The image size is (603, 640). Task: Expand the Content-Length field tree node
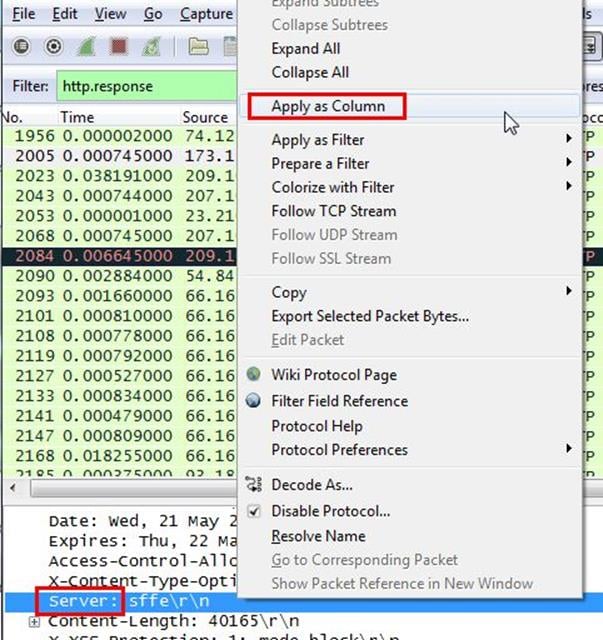[36, 622]
